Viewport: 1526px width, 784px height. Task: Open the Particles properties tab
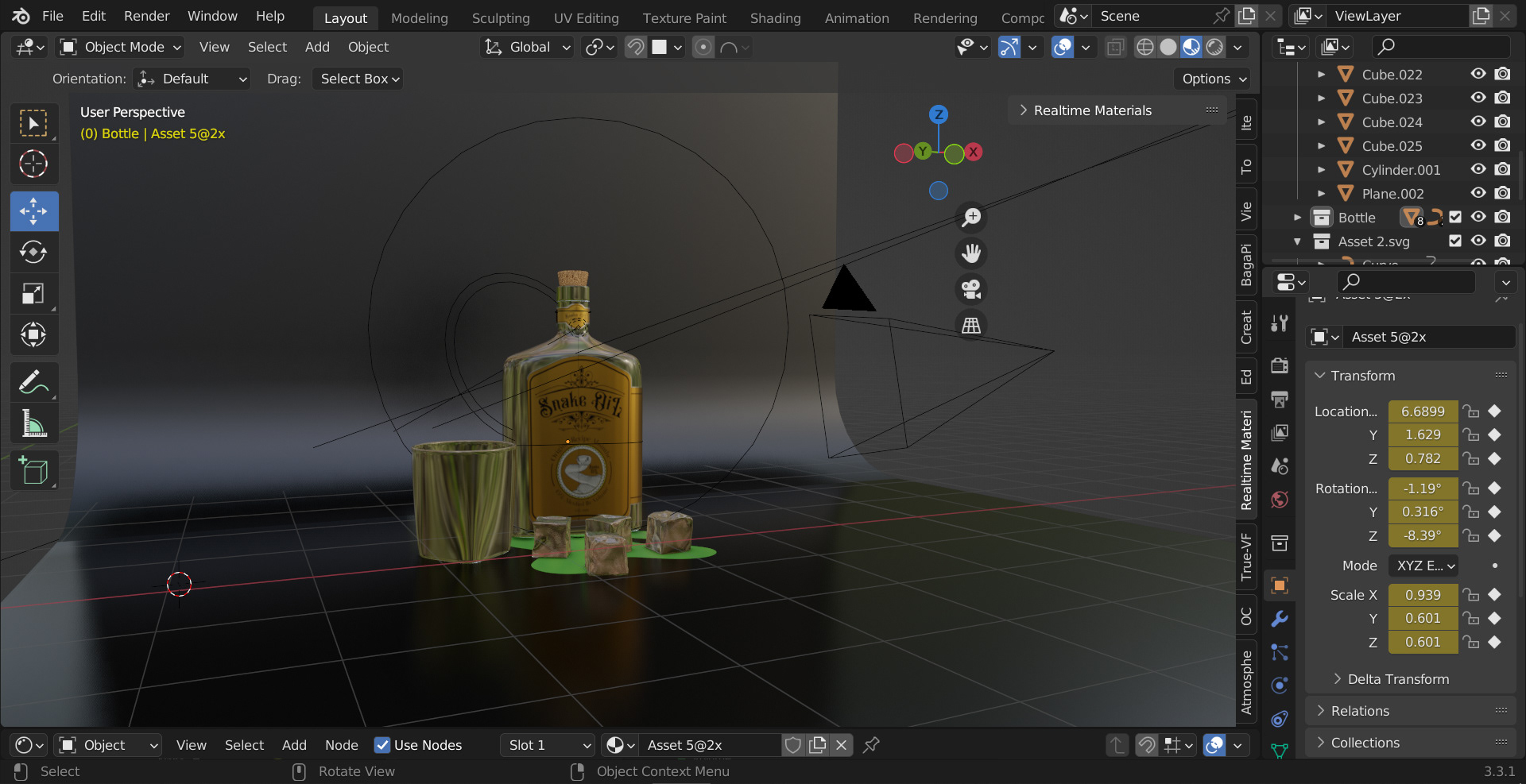pos(1280,652)
